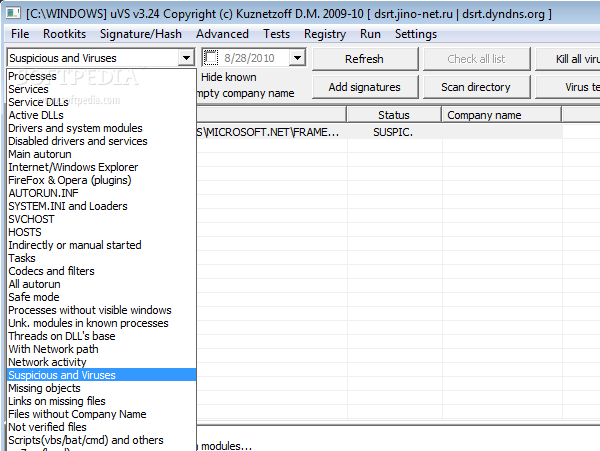Screen dimensions: 600x451
Task: Collapse the category dropdown arrow
Action: click(186, 58)
